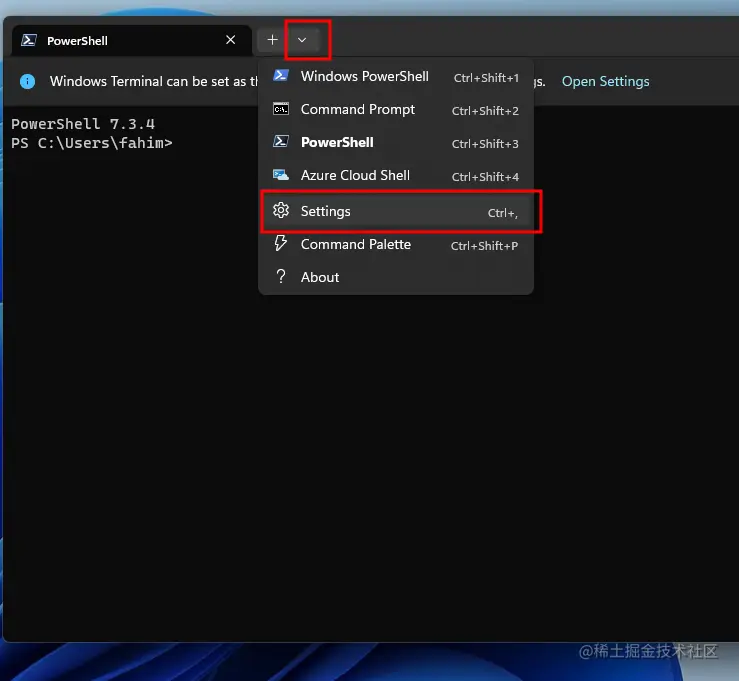The image size is (739, 681).
Task: Open the Command Palette entry
Action: 396,245
